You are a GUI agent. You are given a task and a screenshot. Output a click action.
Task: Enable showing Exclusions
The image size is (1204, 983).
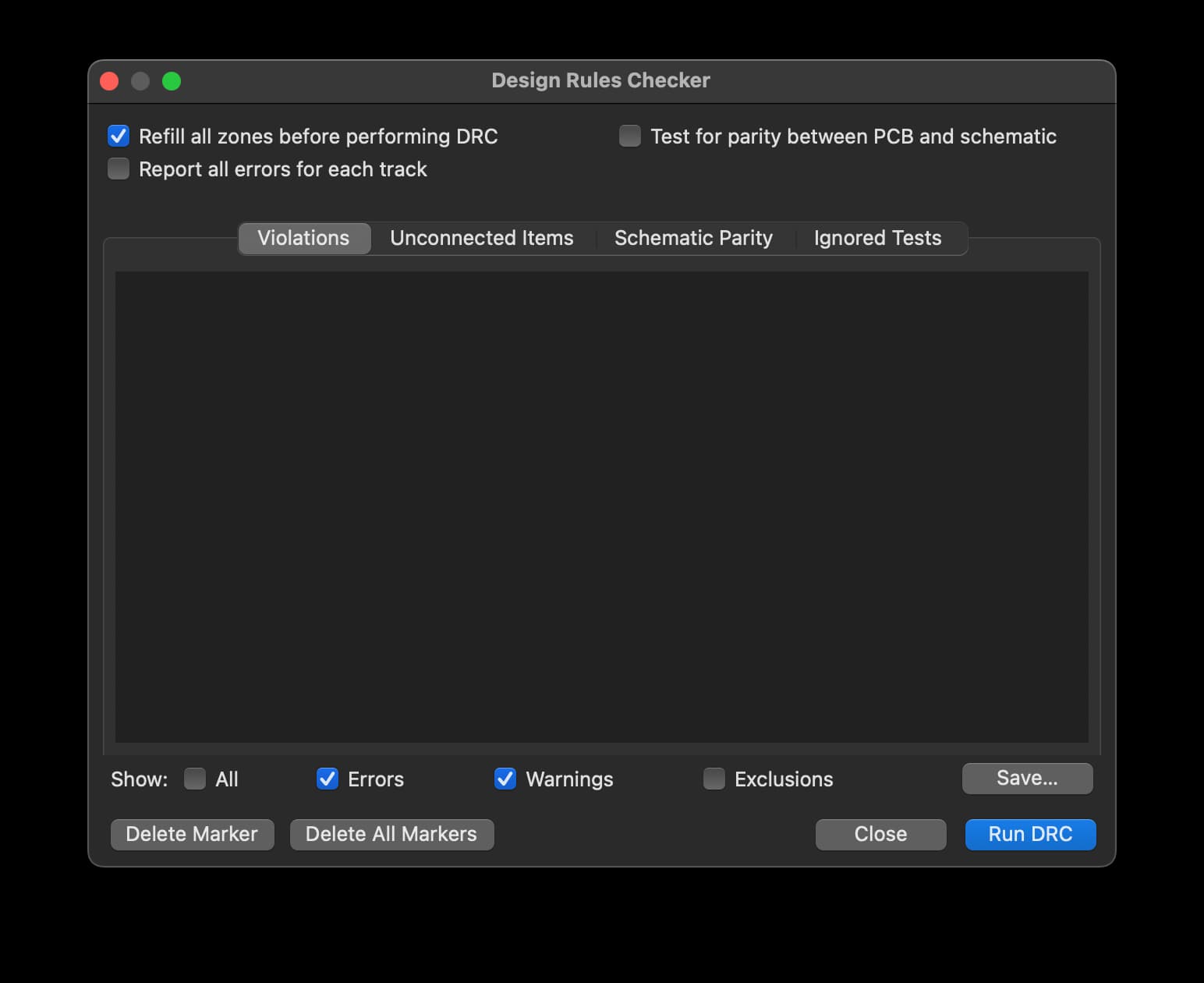(x=714, y=779)
